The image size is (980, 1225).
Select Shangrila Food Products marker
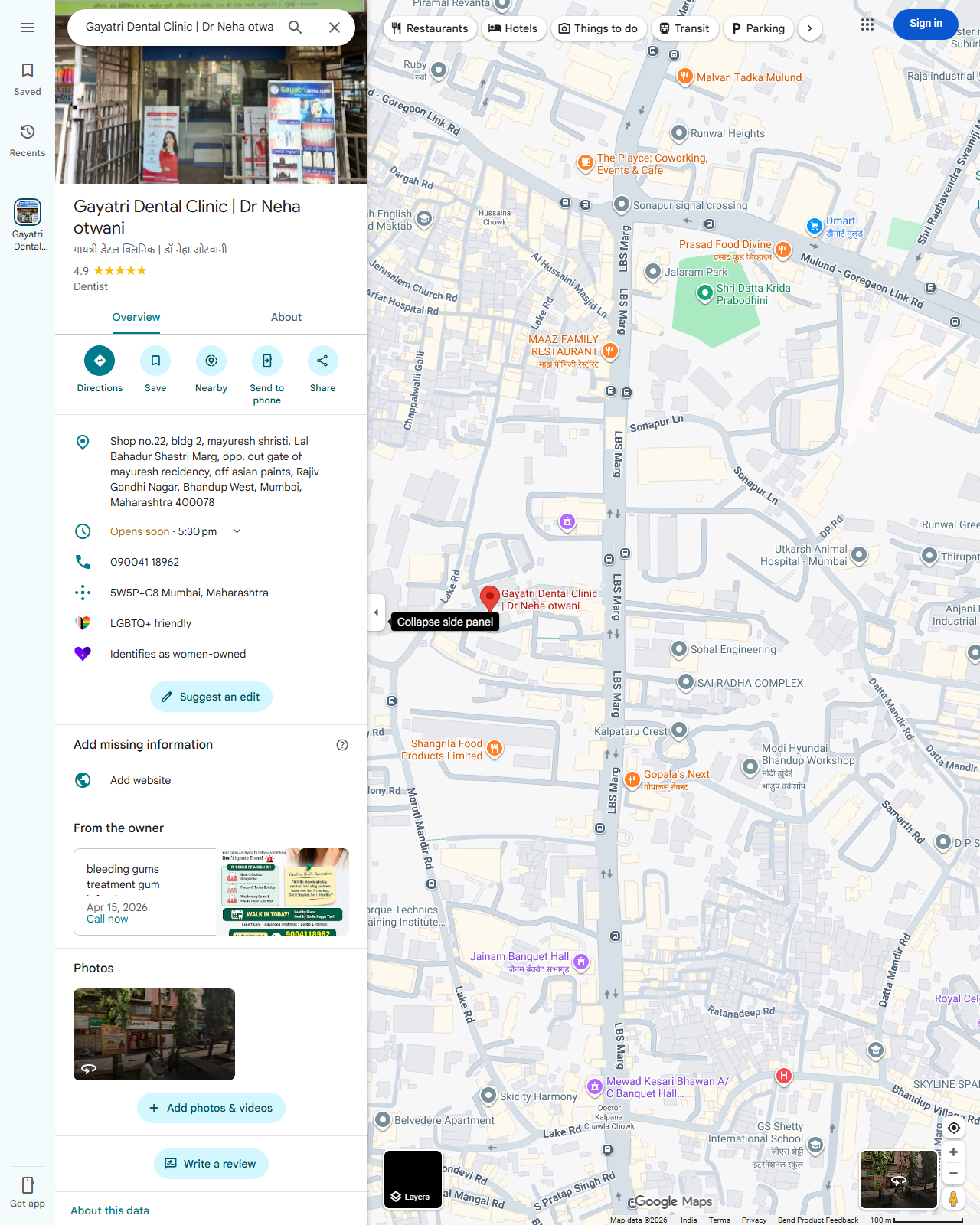[x=495, y=748]
